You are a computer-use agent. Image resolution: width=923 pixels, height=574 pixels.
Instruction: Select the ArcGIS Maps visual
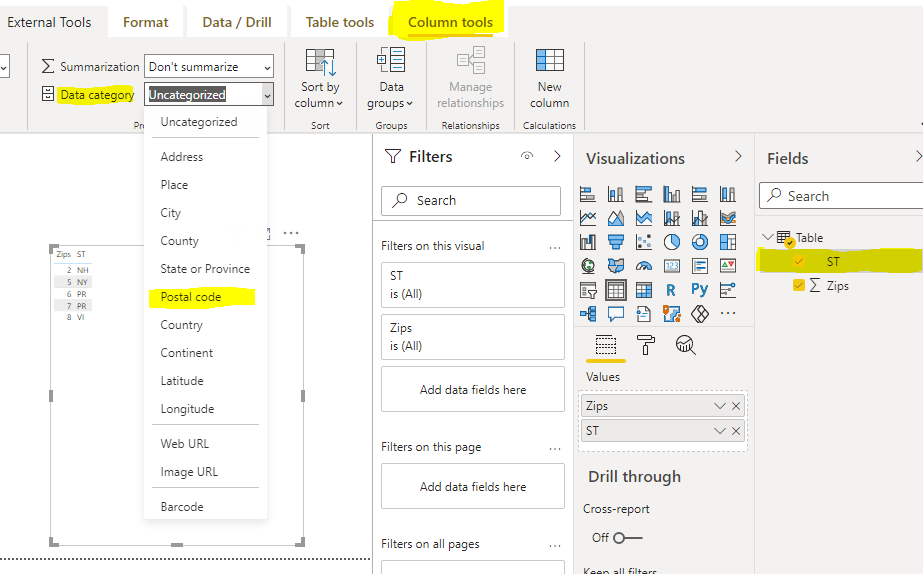tap(672, 314)
